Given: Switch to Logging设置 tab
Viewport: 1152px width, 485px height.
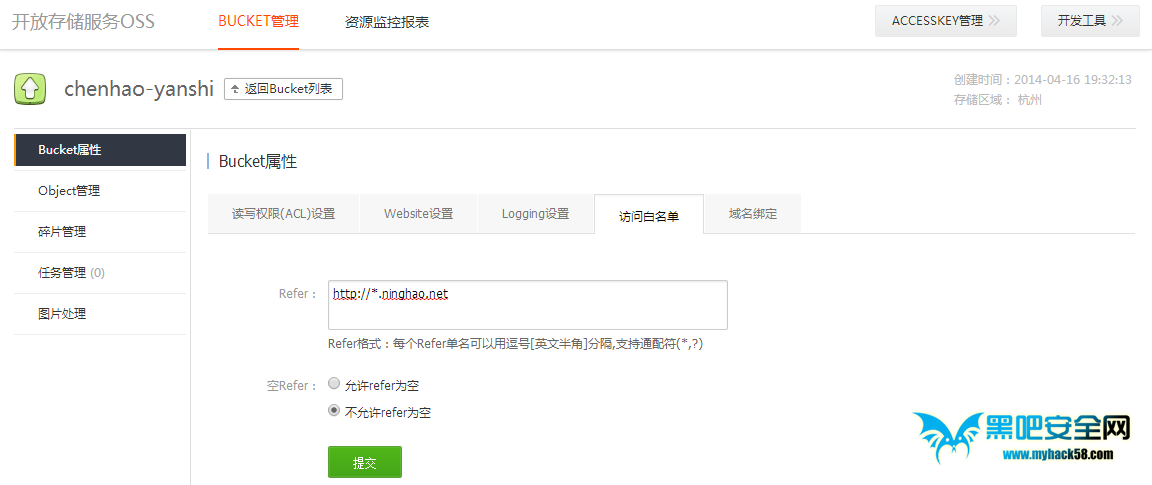Looking at the screenshot, I should coord(536,214).
